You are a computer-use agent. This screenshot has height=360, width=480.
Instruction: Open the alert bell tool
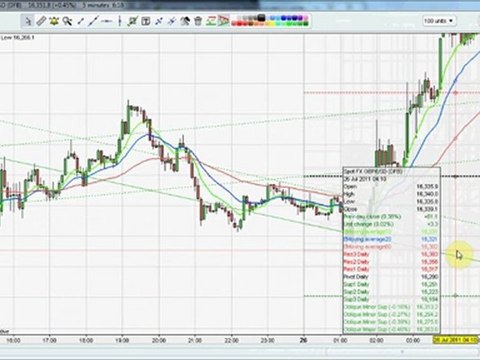pos(54,21)
